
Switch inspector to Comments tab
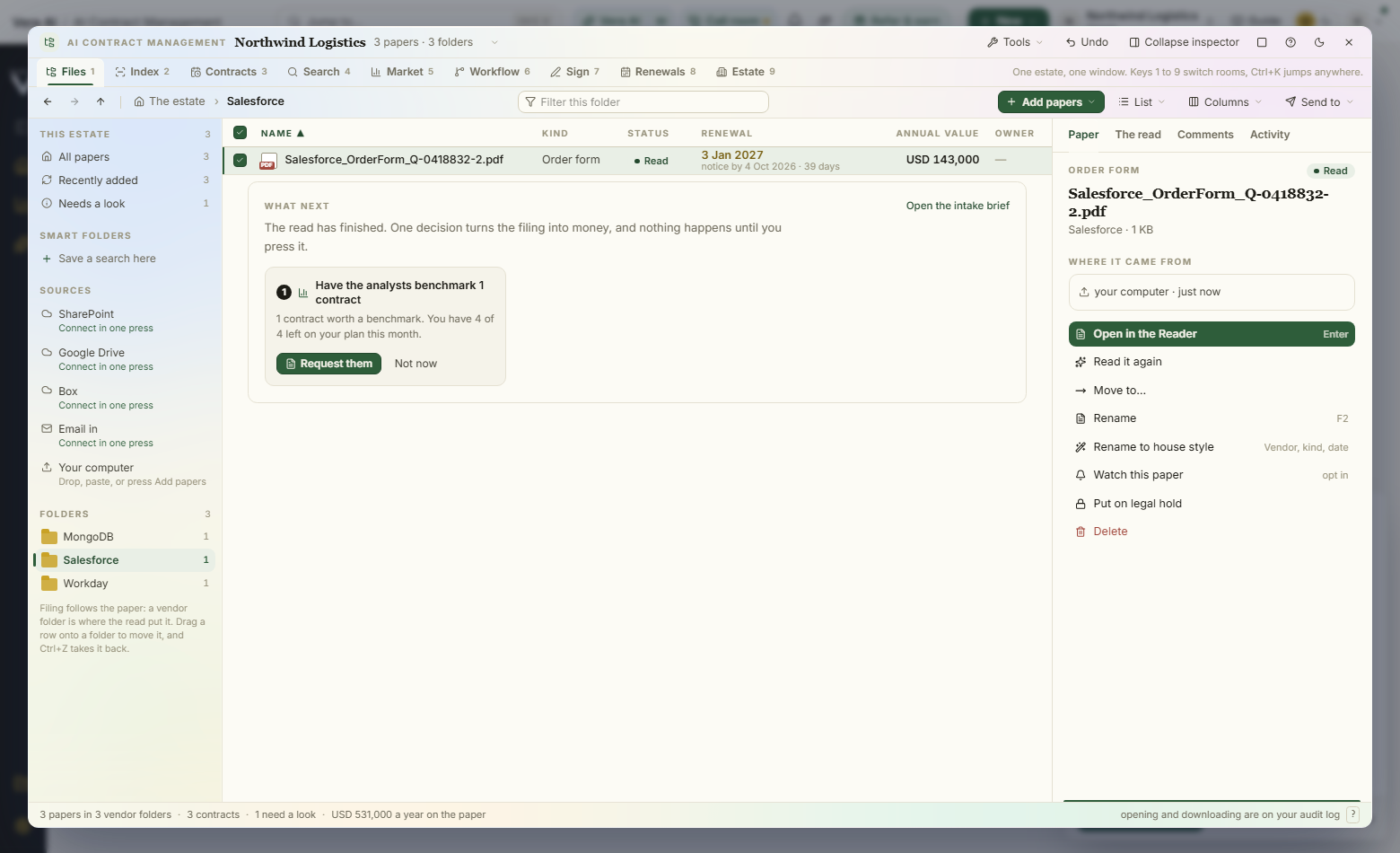coord(1205,135)
